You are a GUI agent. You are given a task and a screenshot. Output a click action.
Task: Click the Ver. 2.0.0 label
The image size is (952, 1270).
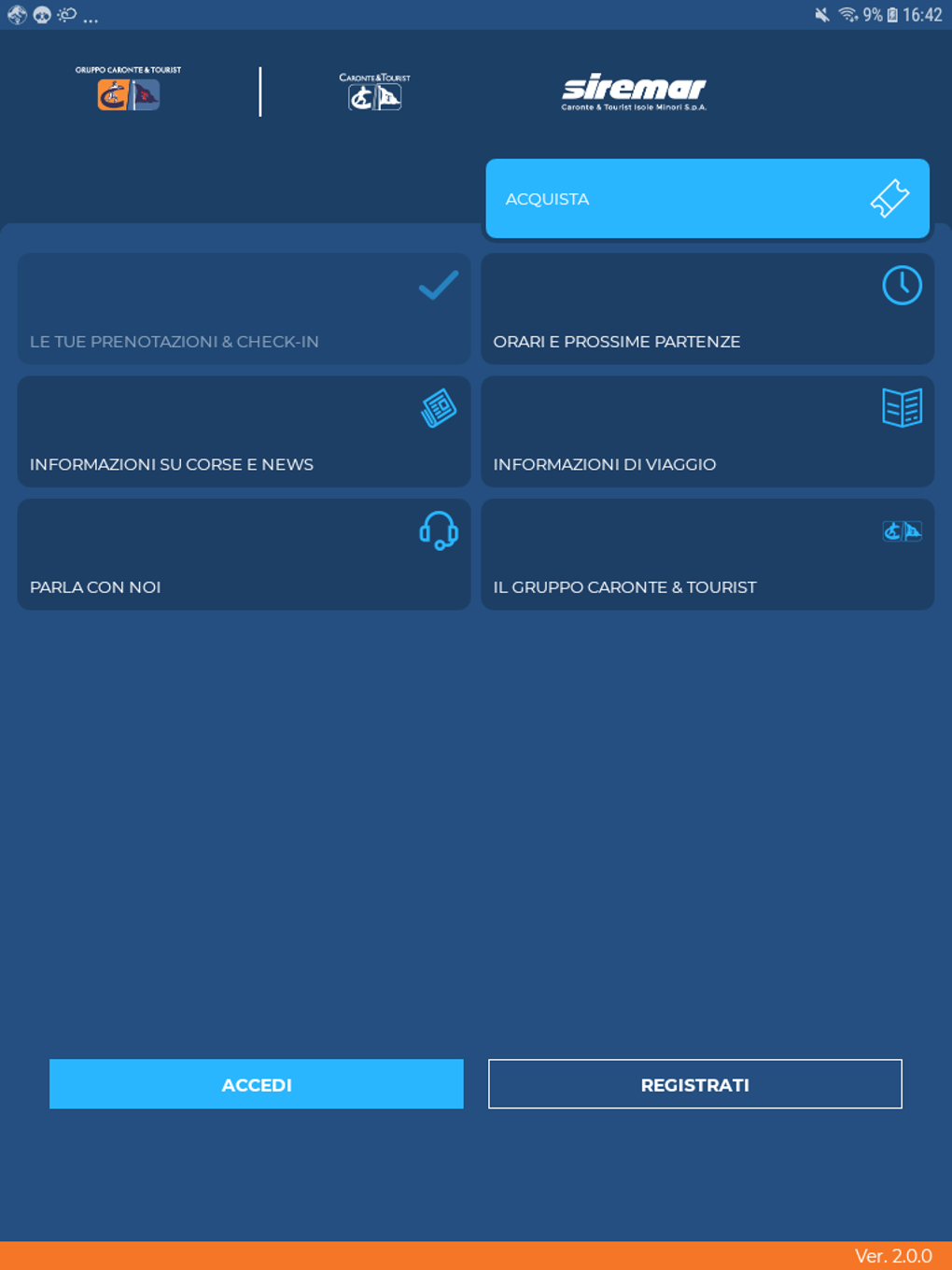pyautogui.click(x=893, y=1255)
